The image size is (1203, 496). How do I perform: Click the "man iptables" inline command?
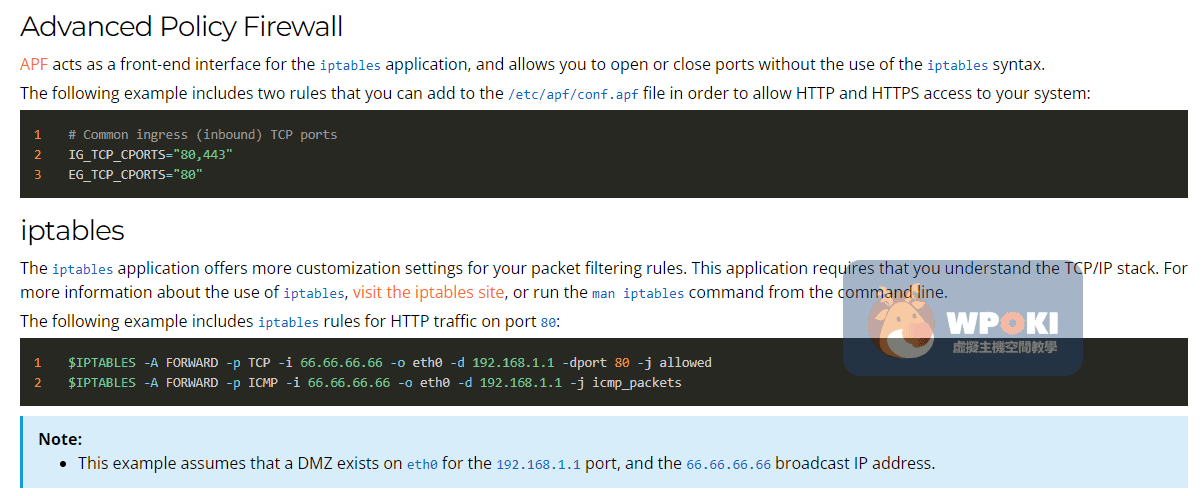tap(638, 293)
